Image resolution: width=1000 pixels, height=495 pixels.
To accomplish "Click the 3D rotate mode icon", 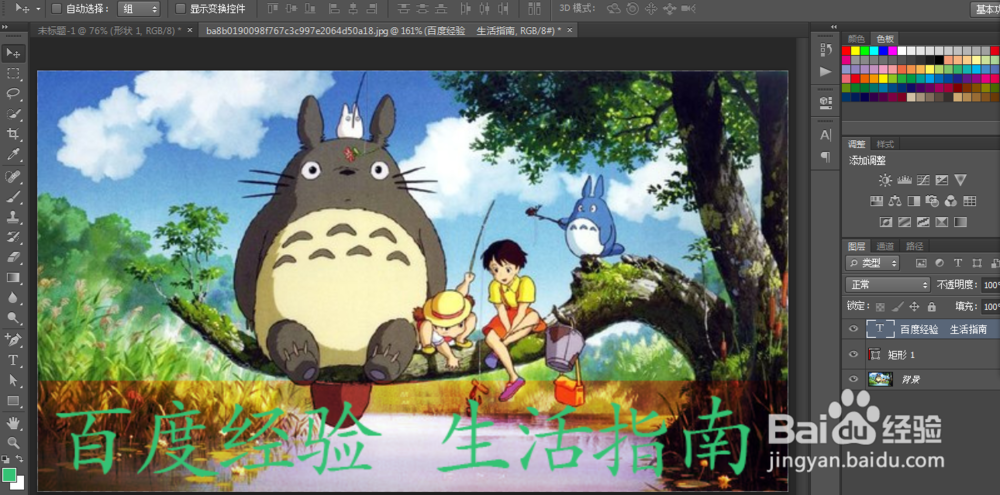I will point(613,9).
